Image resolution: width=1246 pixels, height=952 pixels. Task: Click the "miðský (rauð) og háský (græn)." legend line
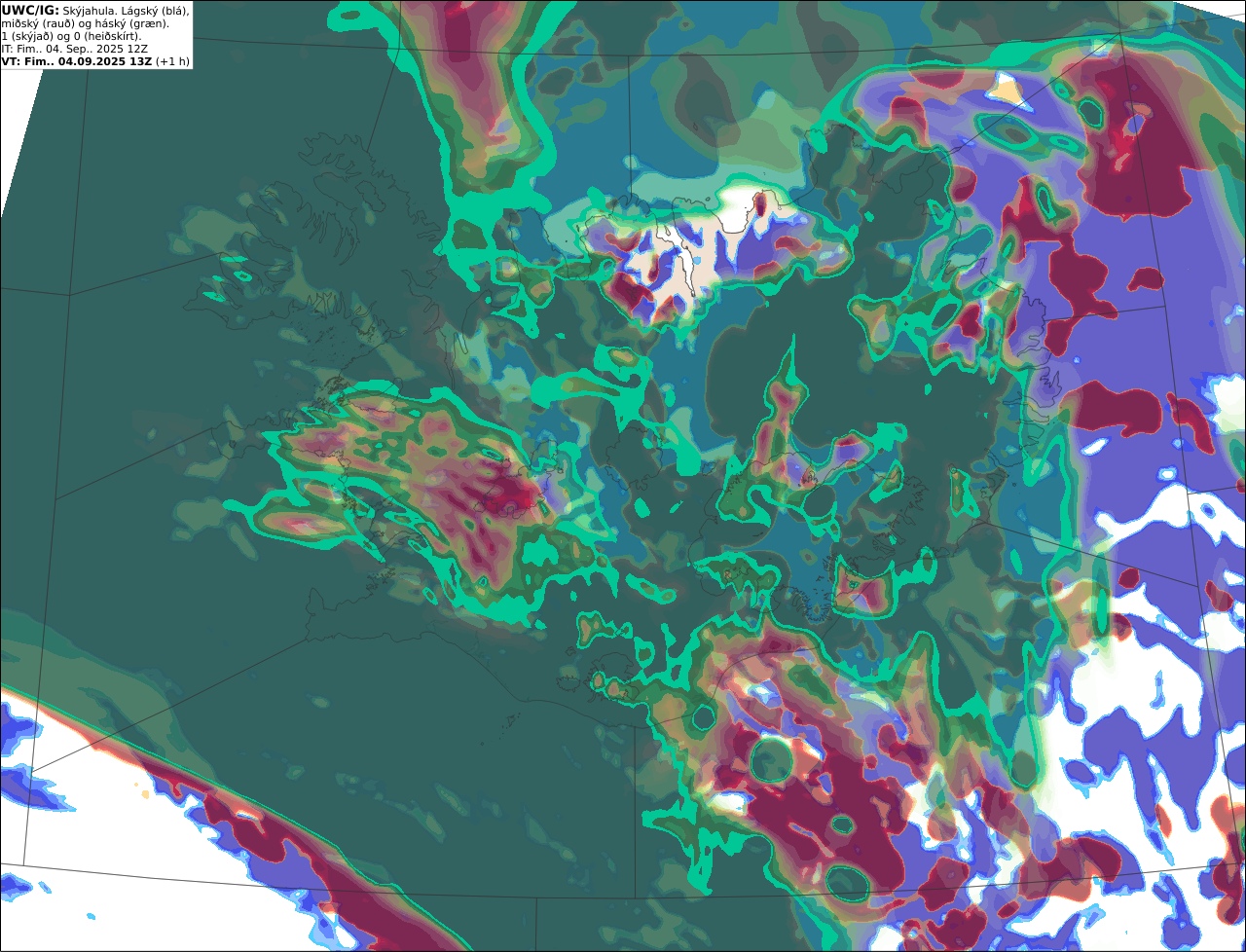point(85,23)
